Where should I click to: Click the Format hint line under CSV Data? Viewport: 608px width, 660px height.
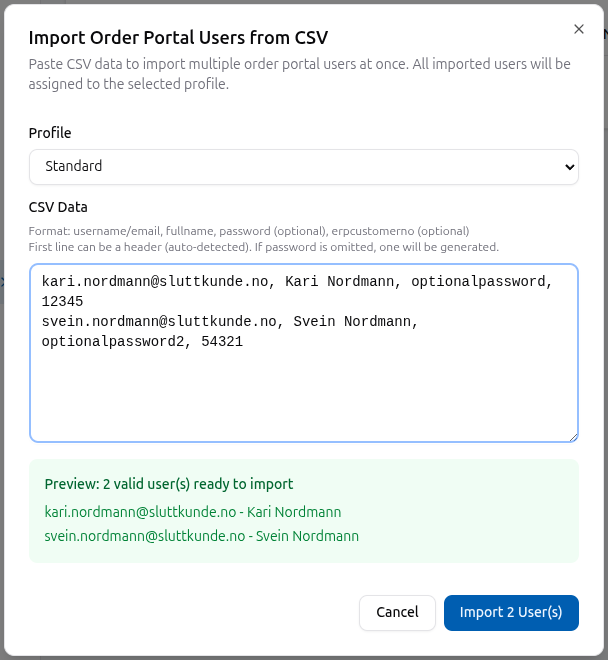(248, 231)
